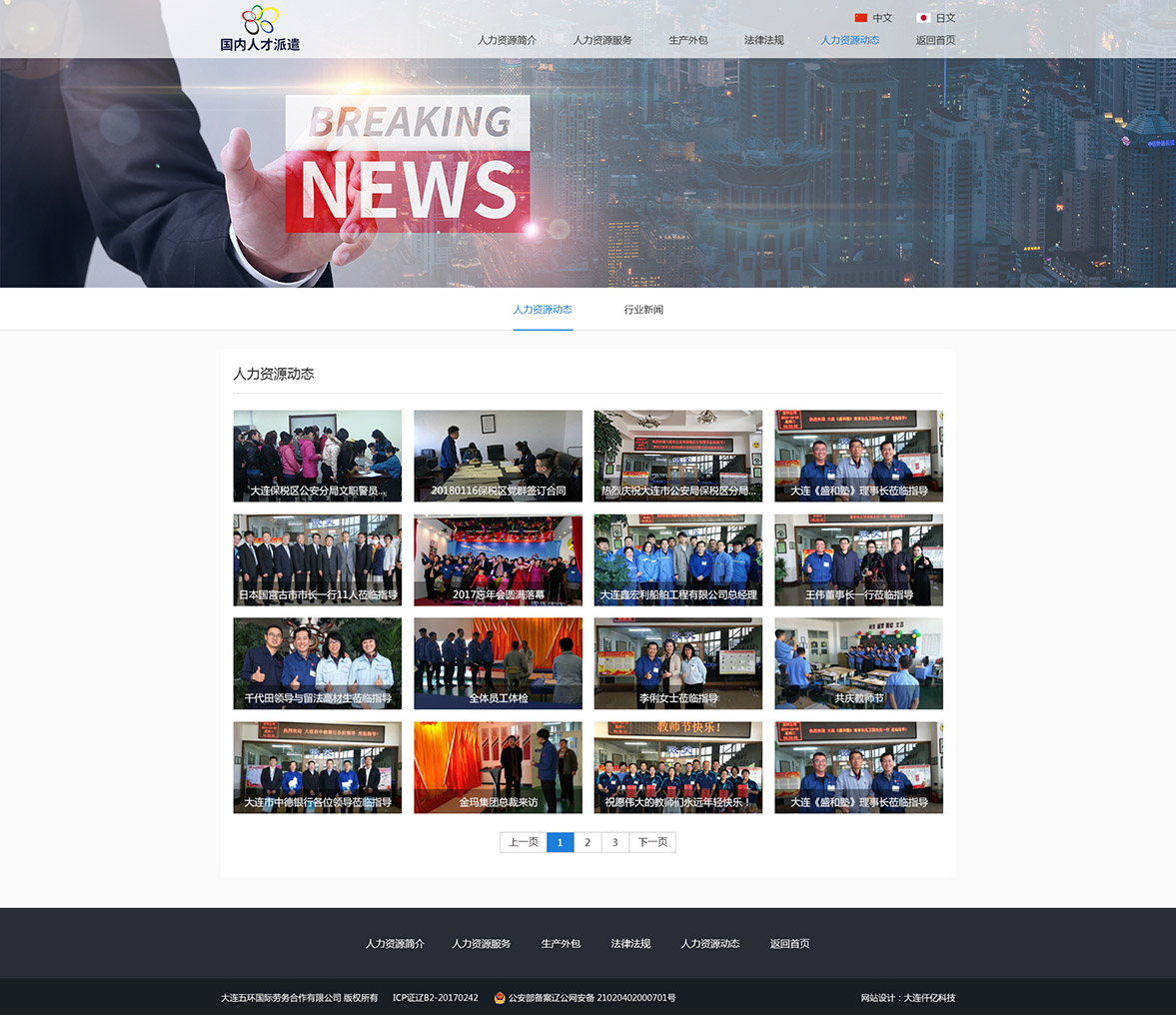Select the 人力资源动态 tab below banner
The height and width of the screenshot is (1015, 1176).
(543, 310)
